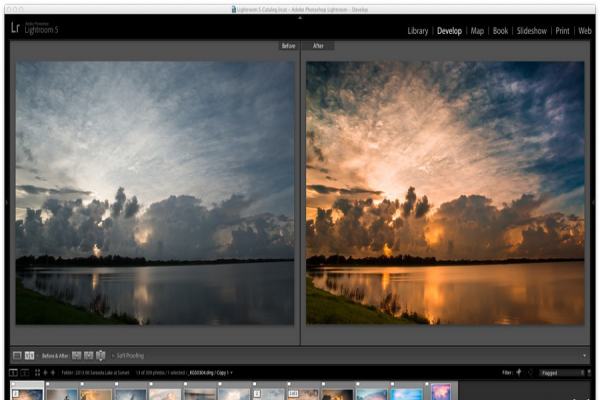Filter by flagged photos flag icon
The image size is (600, 400).
click(519, 372)
